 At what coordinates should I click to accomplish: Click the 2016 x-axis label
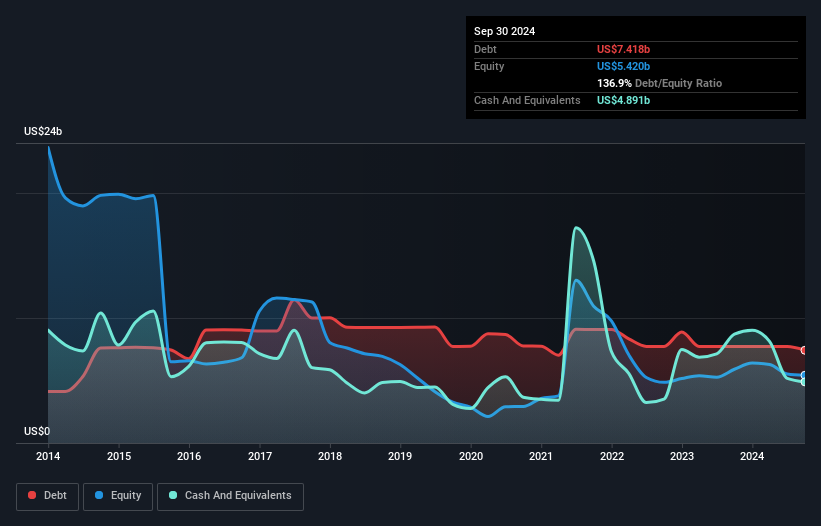(x=189, y=456)
